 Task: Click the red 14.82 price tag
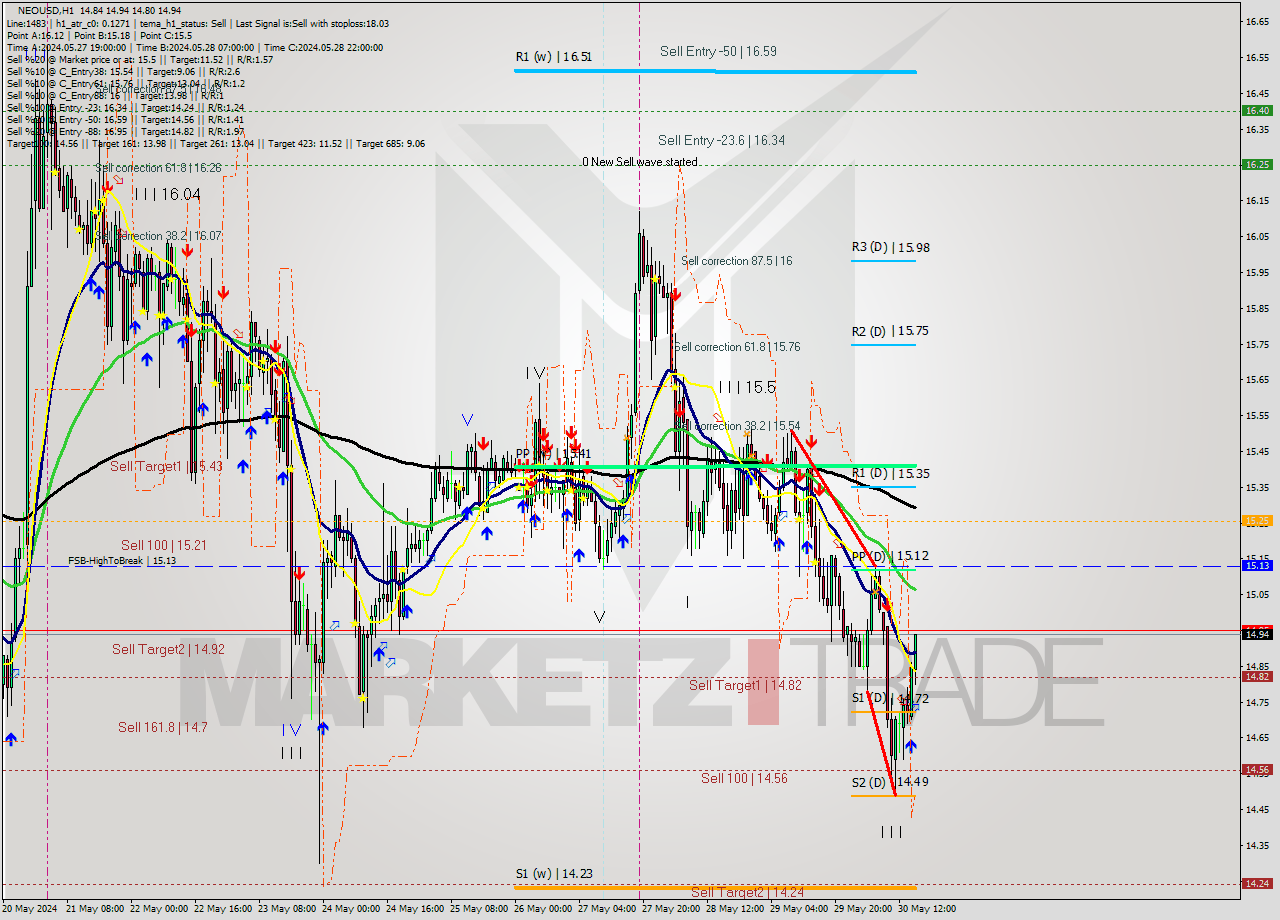tap(1256, 676)
